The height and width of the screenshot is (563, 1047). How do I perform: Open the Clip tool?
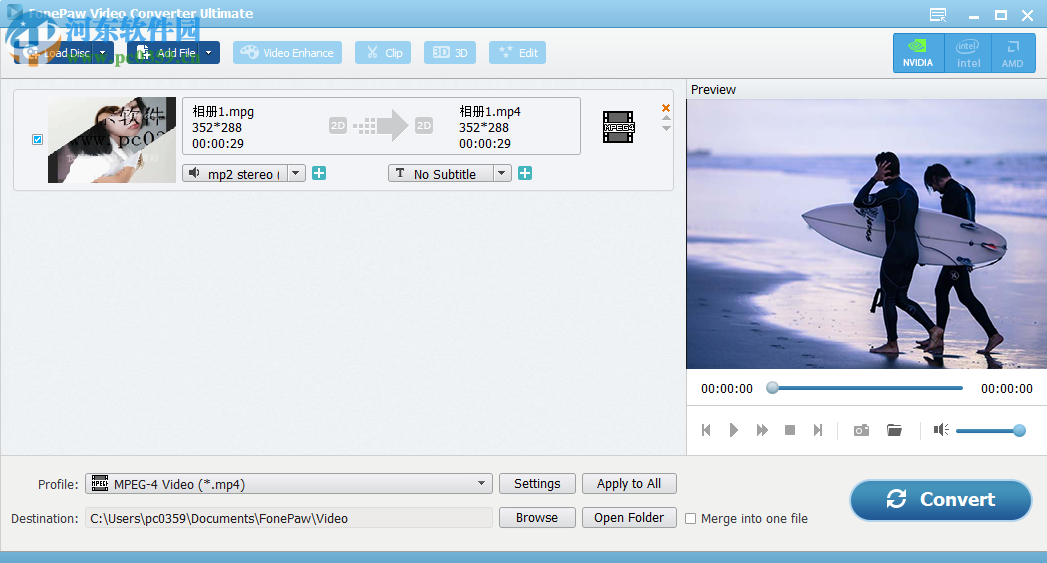pyautogui.click(x=383, y=53)
